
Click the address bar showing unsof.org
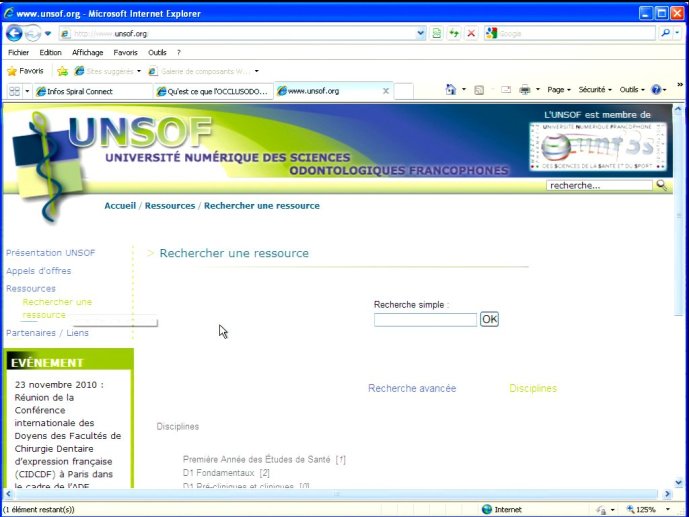pos(237,33)
